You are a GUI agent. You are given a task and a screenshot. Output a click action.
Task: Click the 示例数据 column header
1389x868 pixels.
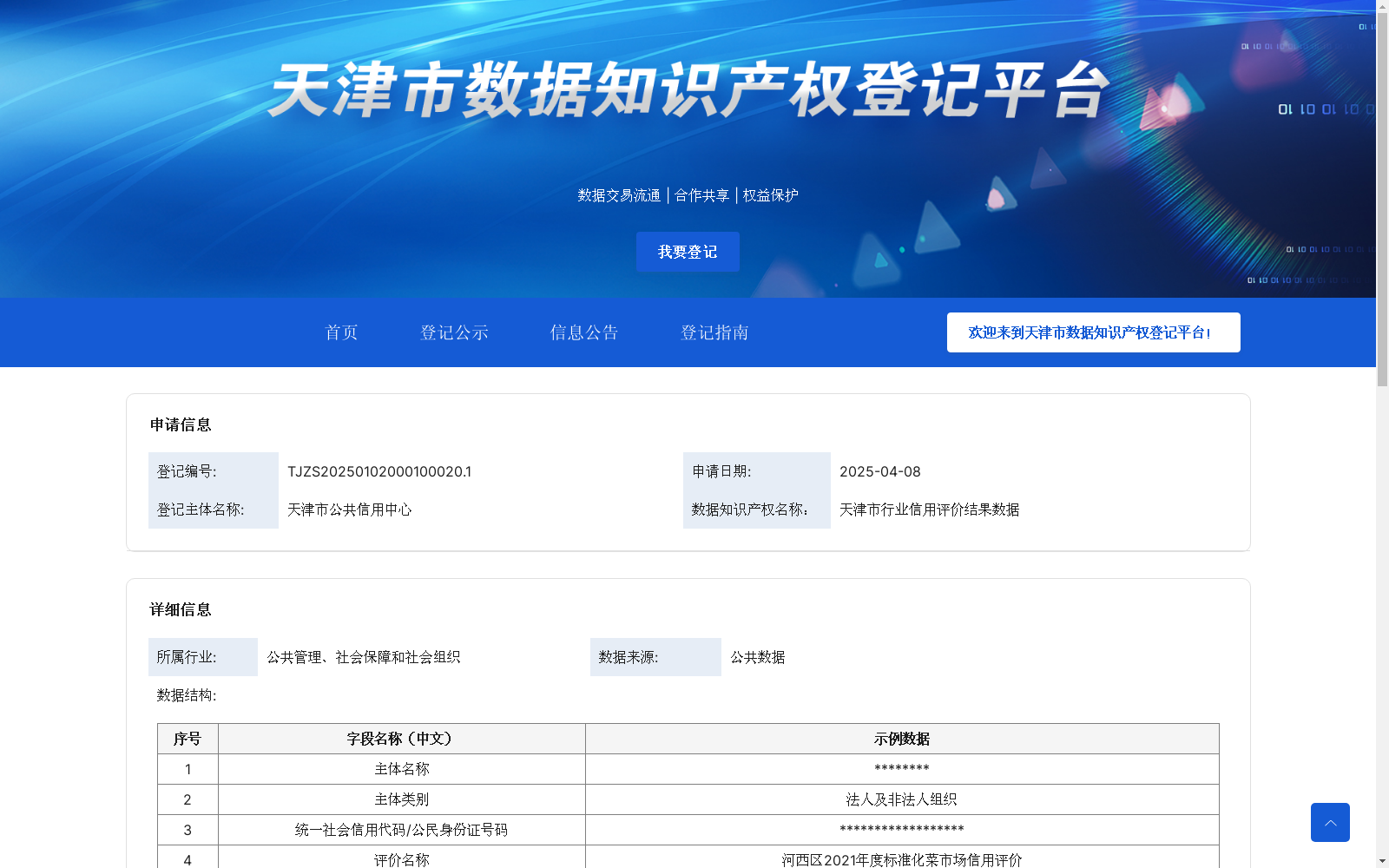point(902,739)
